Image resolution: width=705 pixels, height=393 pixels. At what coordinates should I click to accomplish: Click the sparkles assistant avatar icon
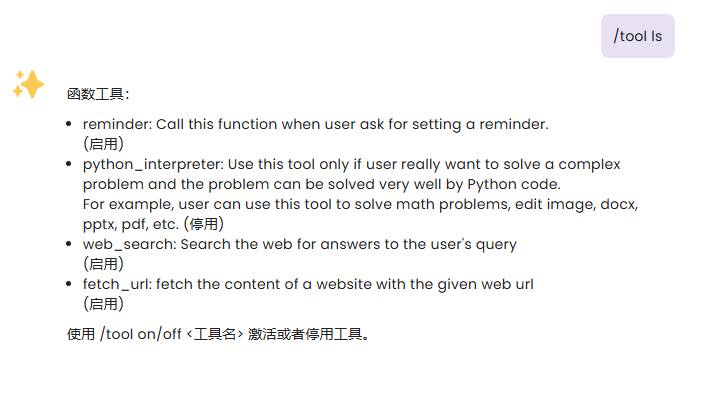click(28, 84)
